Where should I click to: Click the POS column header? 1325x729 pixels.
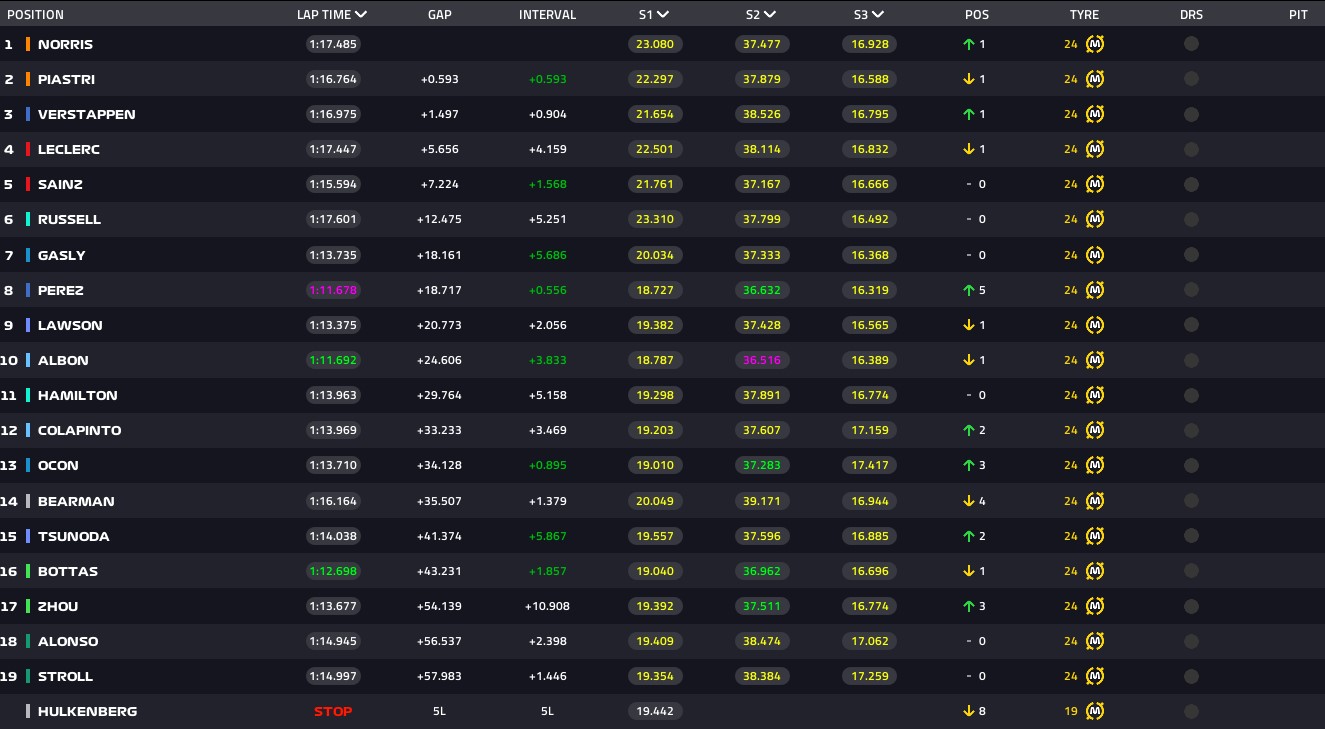[977, 15]
